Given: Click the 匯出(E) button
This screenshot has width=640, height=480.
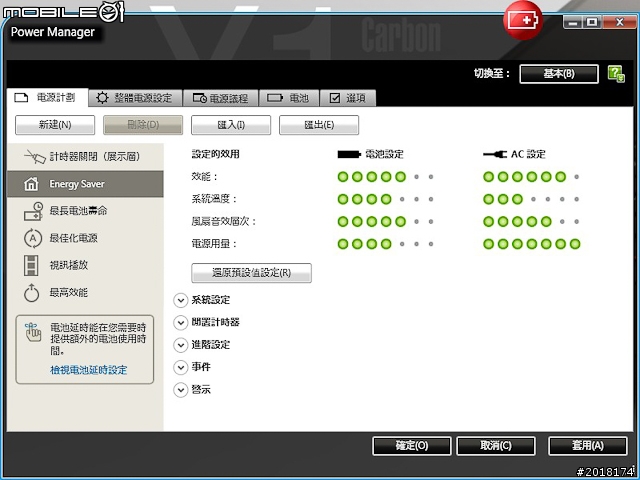Looking at the screenshot, I should 319,125.
